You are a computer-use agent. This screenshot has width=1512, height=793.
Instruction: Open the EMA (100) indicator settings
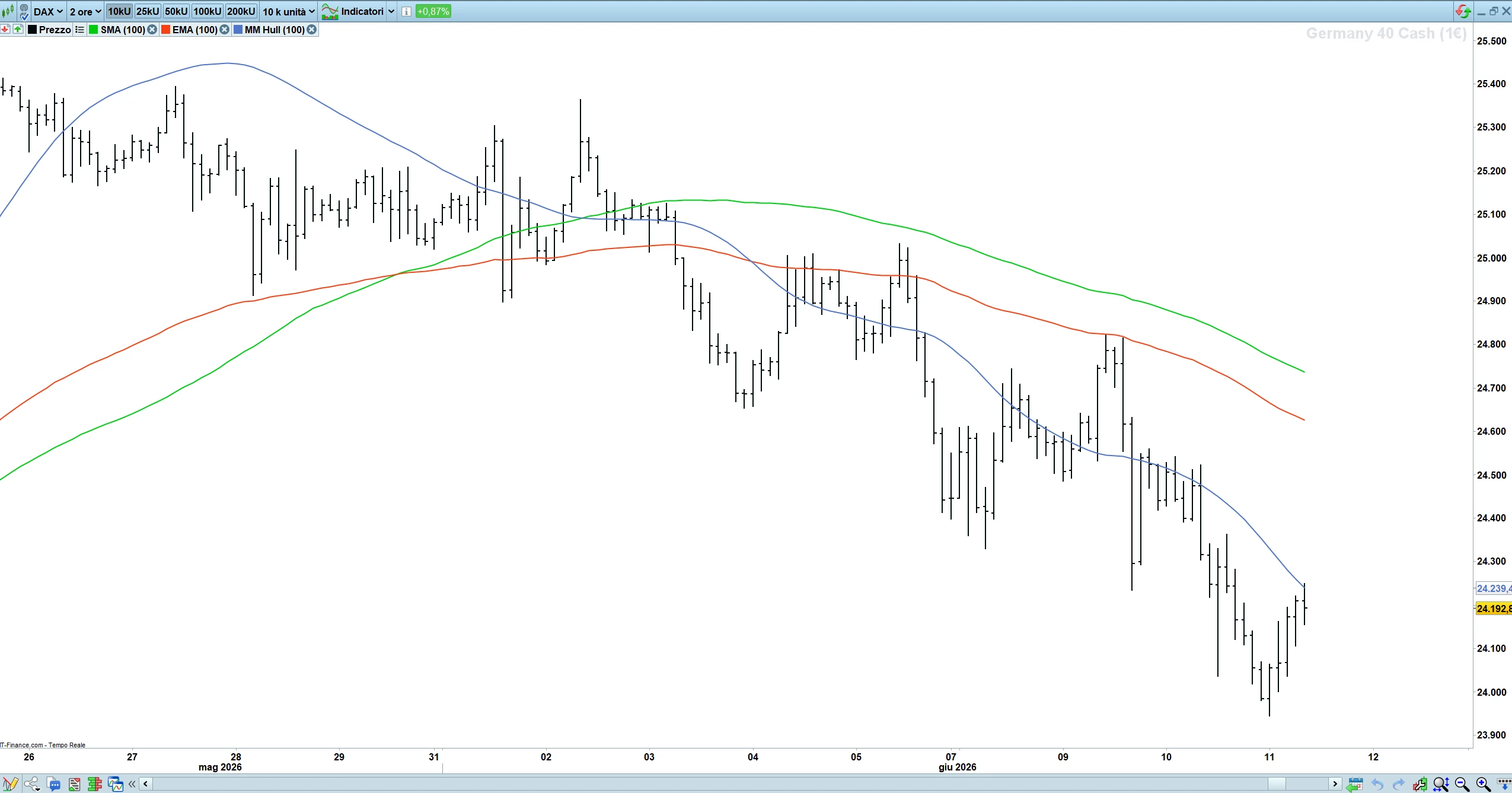pyautogui.click(x=194, y=30)
